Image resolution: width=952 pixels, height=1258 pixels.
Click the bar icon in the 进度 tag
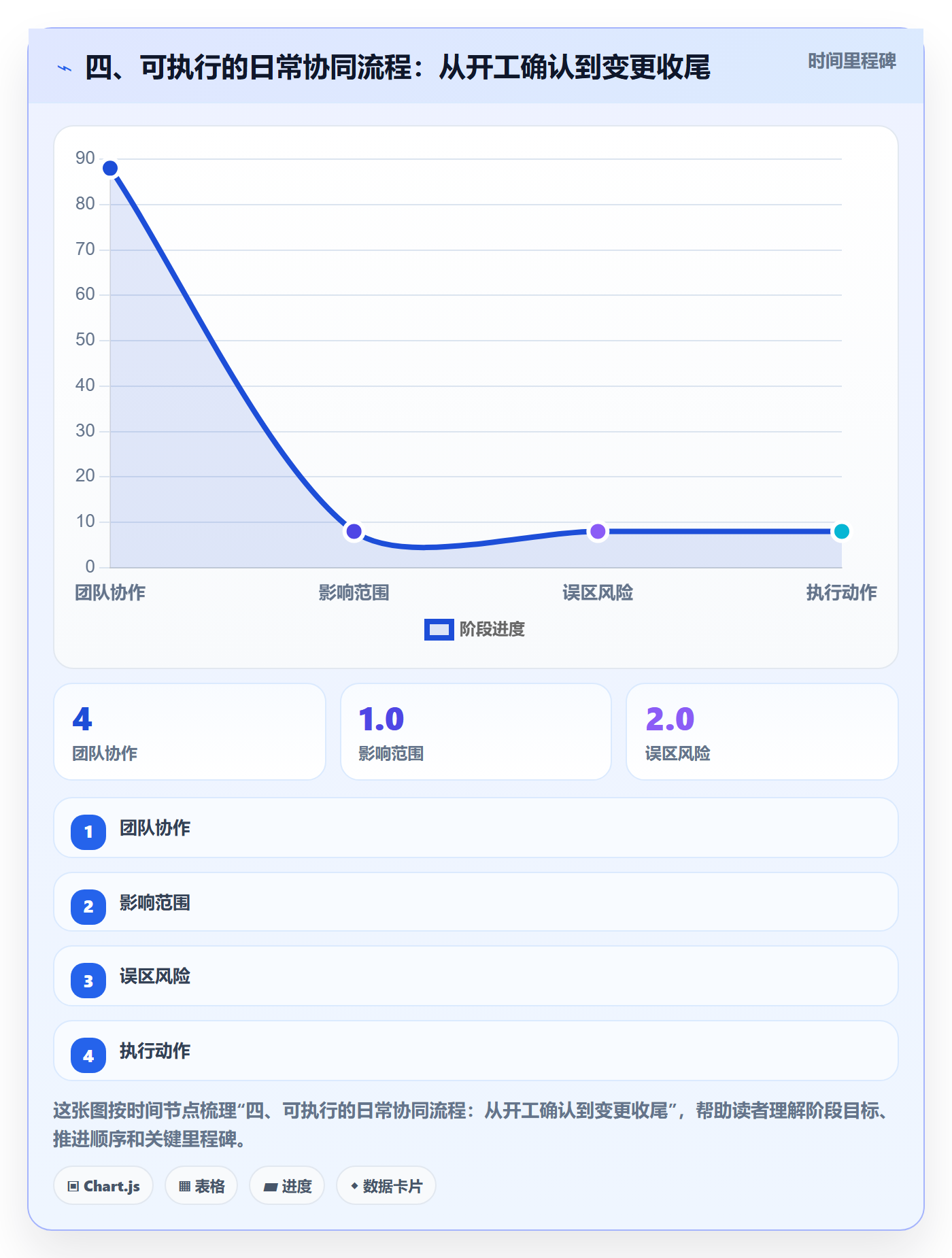click(271, 1187)
